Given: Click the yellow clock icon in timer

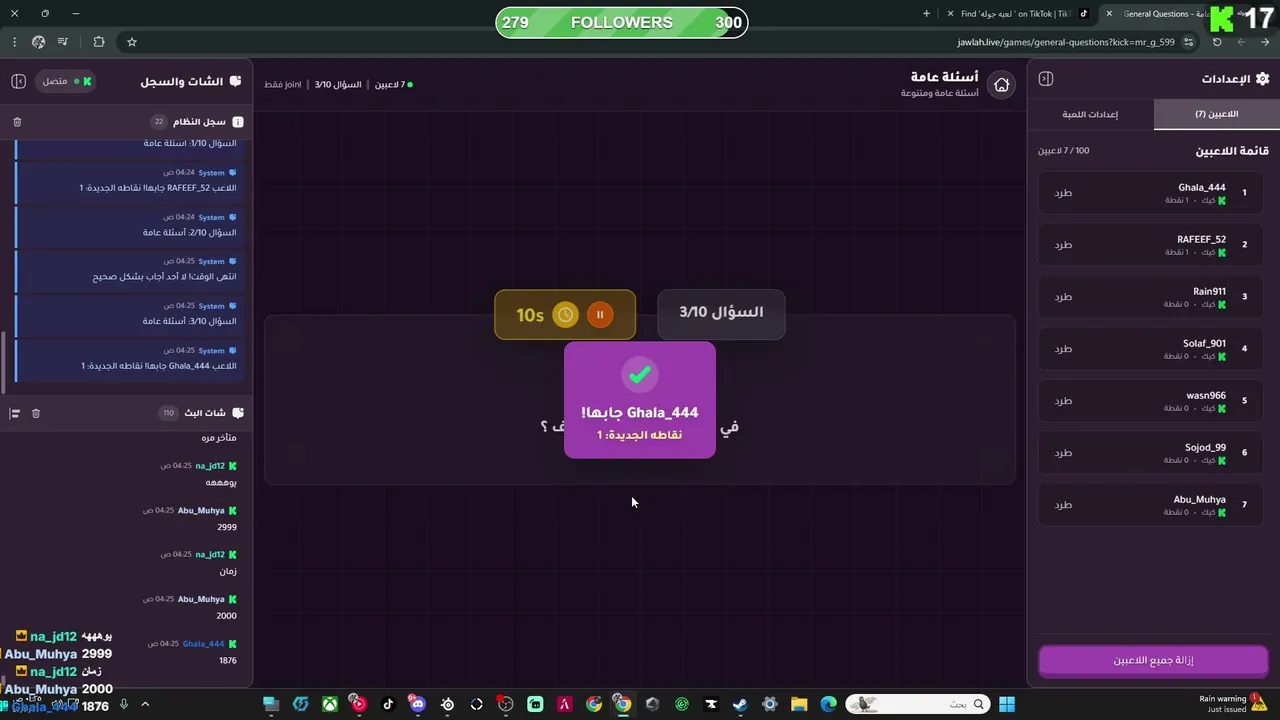Looking at the screenshot, I should coord(565,315).
